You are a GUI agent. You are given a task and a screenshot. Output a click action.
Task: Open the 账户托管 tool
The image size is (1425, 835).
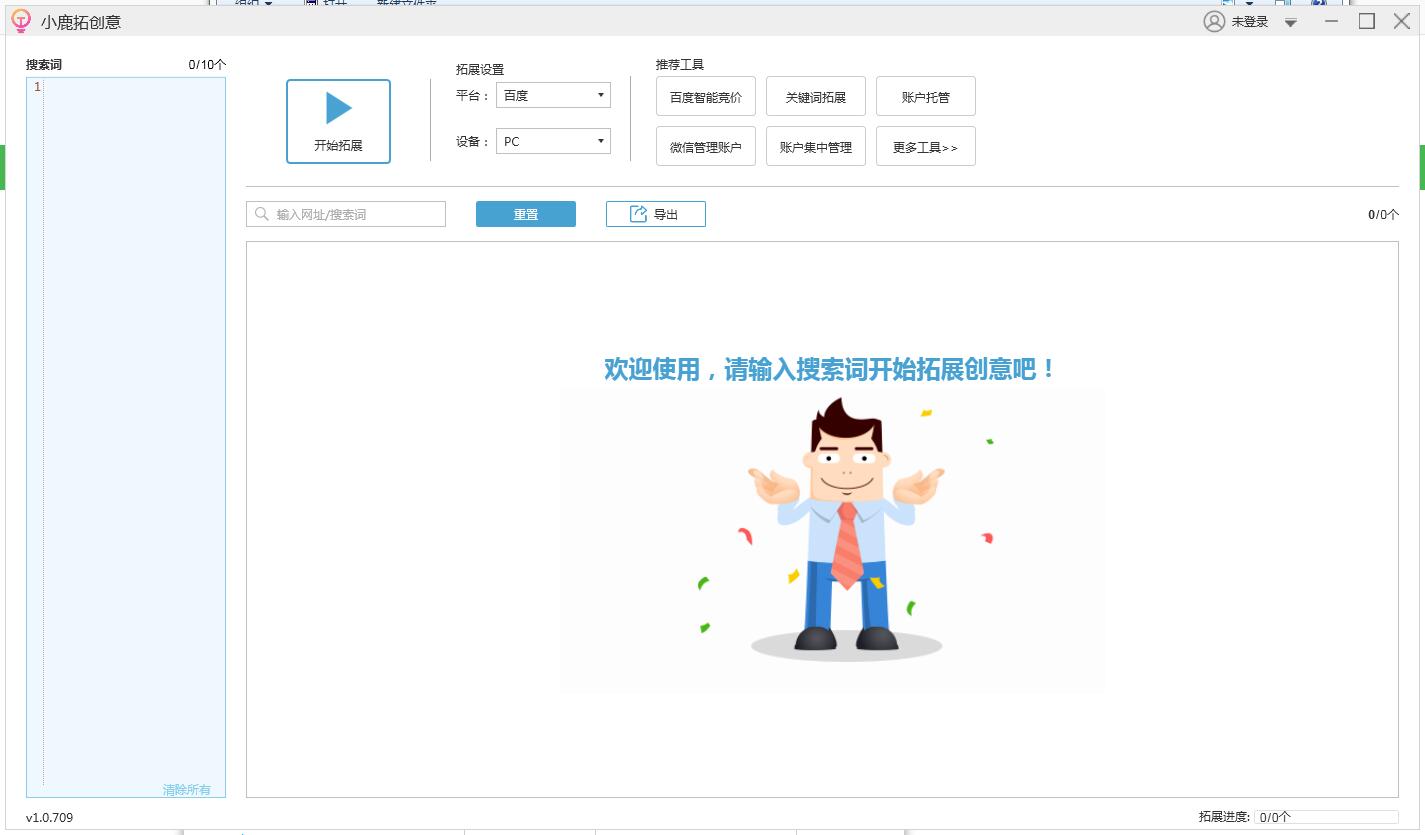pyautogui.click(x=925, y=96)
